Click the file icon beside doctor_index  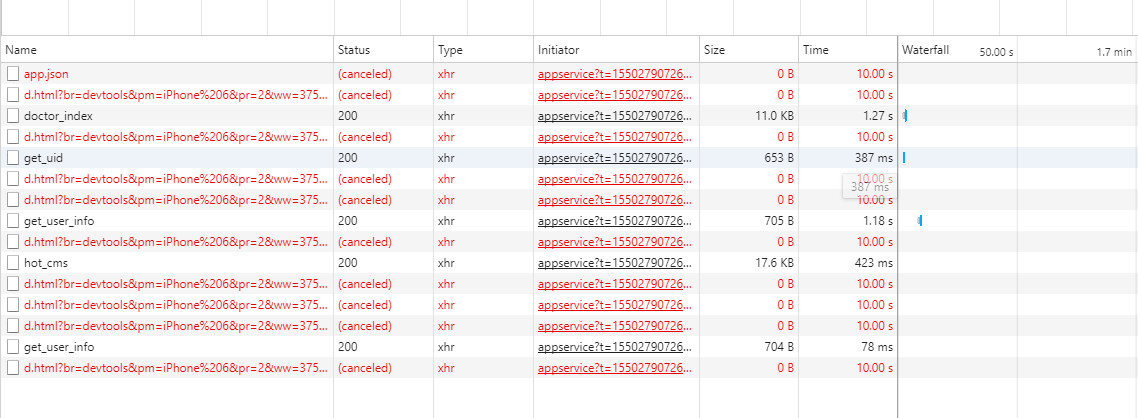click(13, 116)
